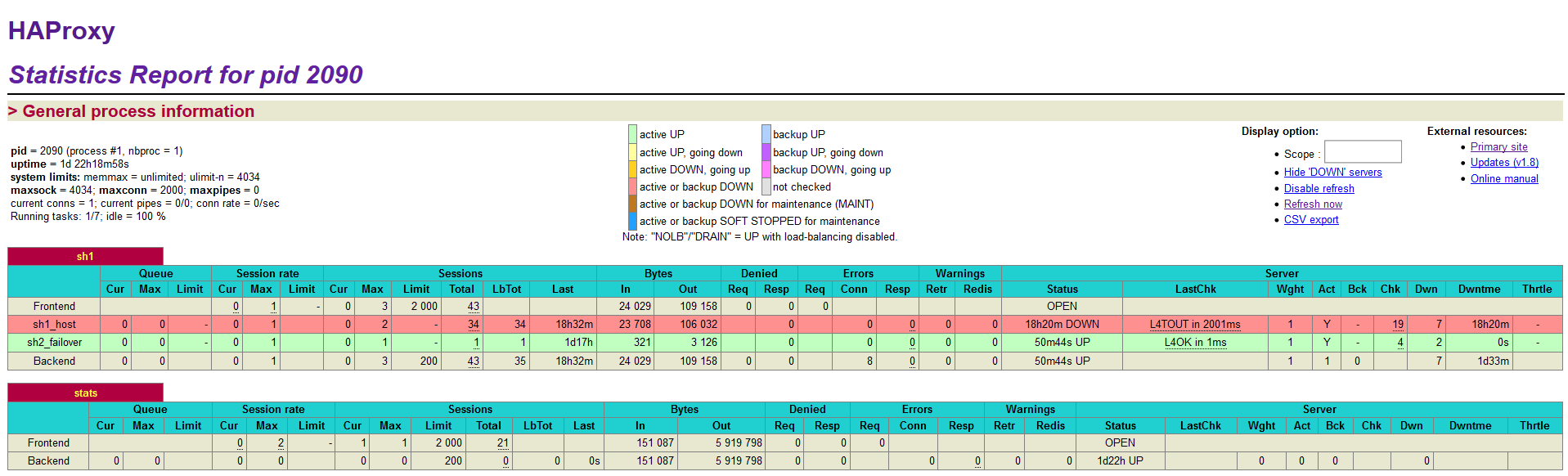Click sh2_failover server row name
This screenshot has width=1568, height=476.
[x=54, y=342]
